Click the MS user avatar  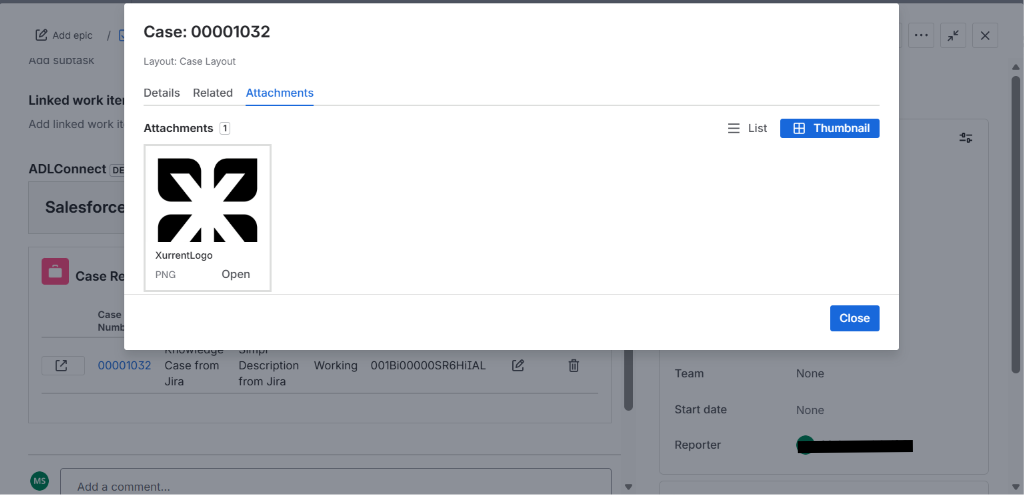coord(40,481)
